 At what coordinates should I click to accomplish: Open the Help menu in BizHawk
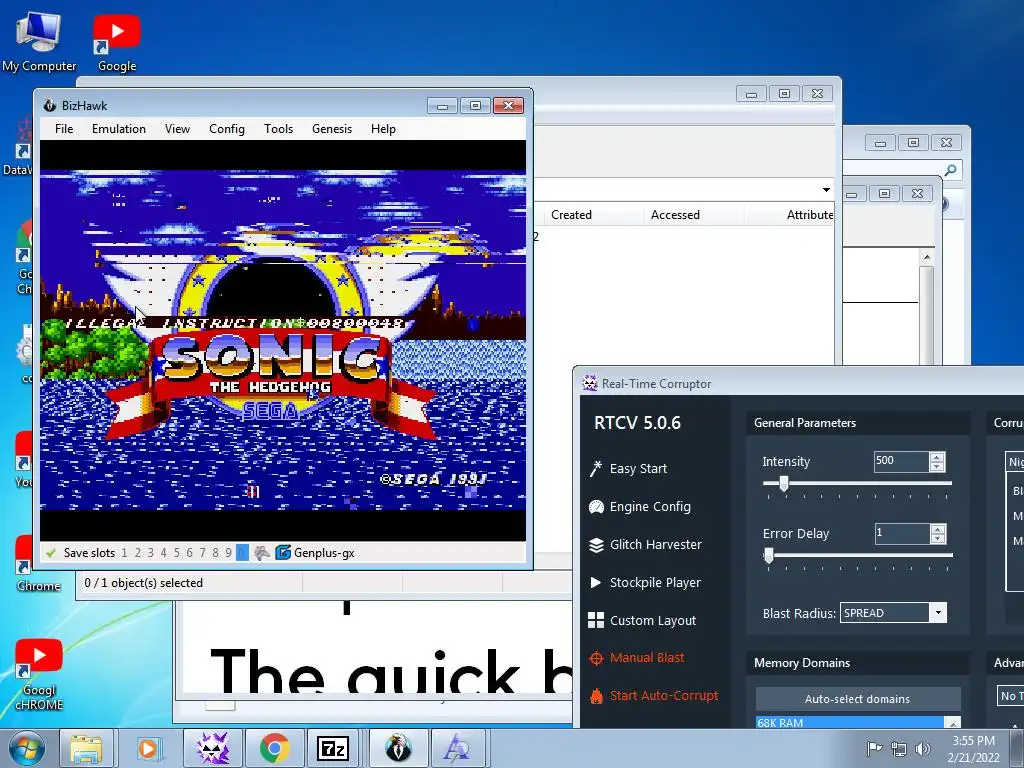coord(383,129)
